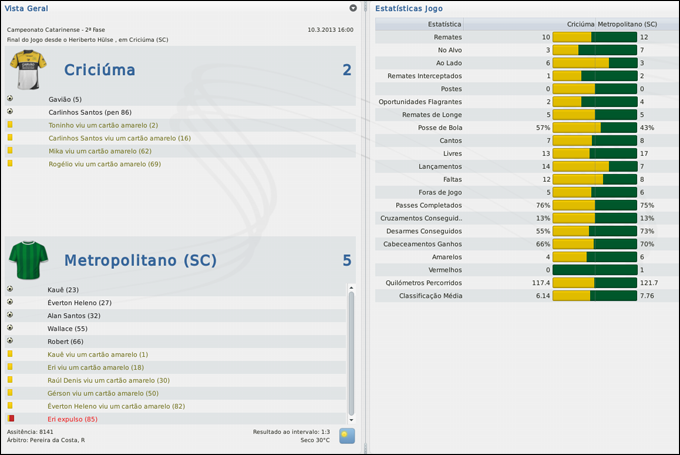Select Raúl Denis viu um cartão amarelo entry
680x455 pixels.
coord(108,380)
